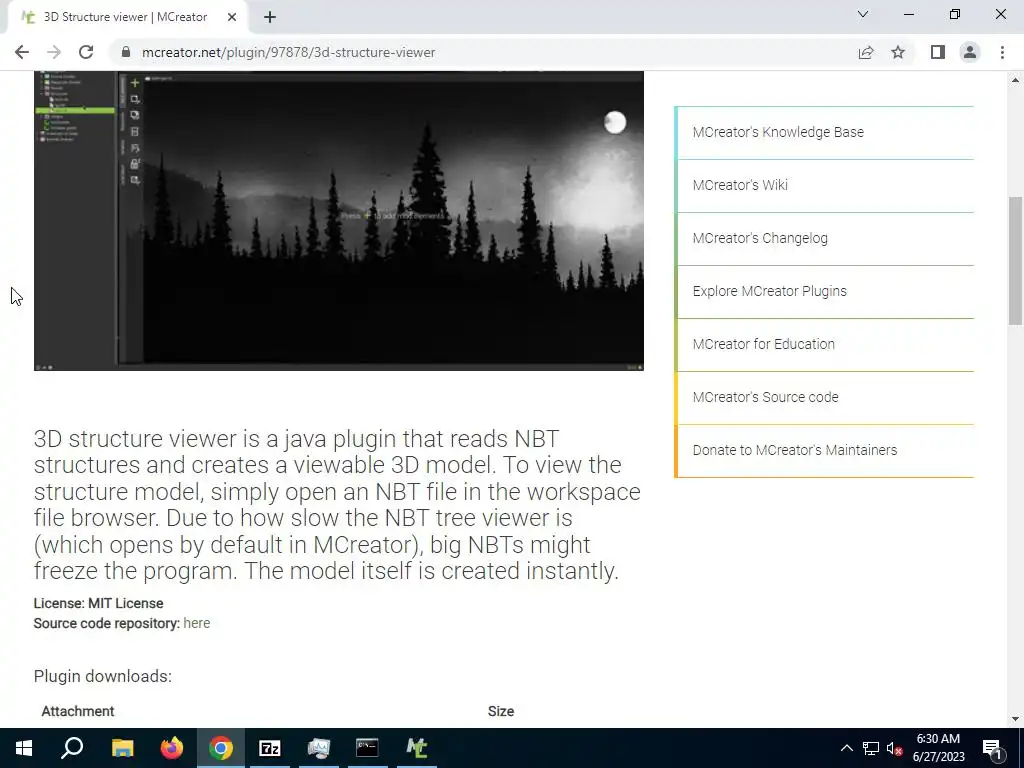View site info via the padlock icon
The image size is (1024, 768).
(x=126, y=52)
